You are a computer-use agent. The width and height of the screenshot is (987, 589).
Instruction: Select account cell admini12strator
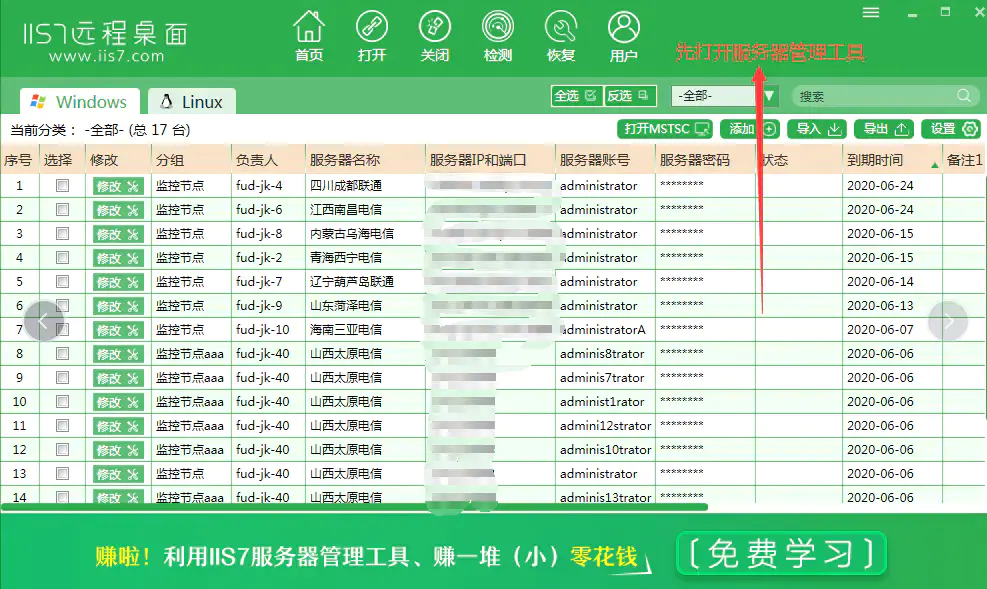point(606,425)
